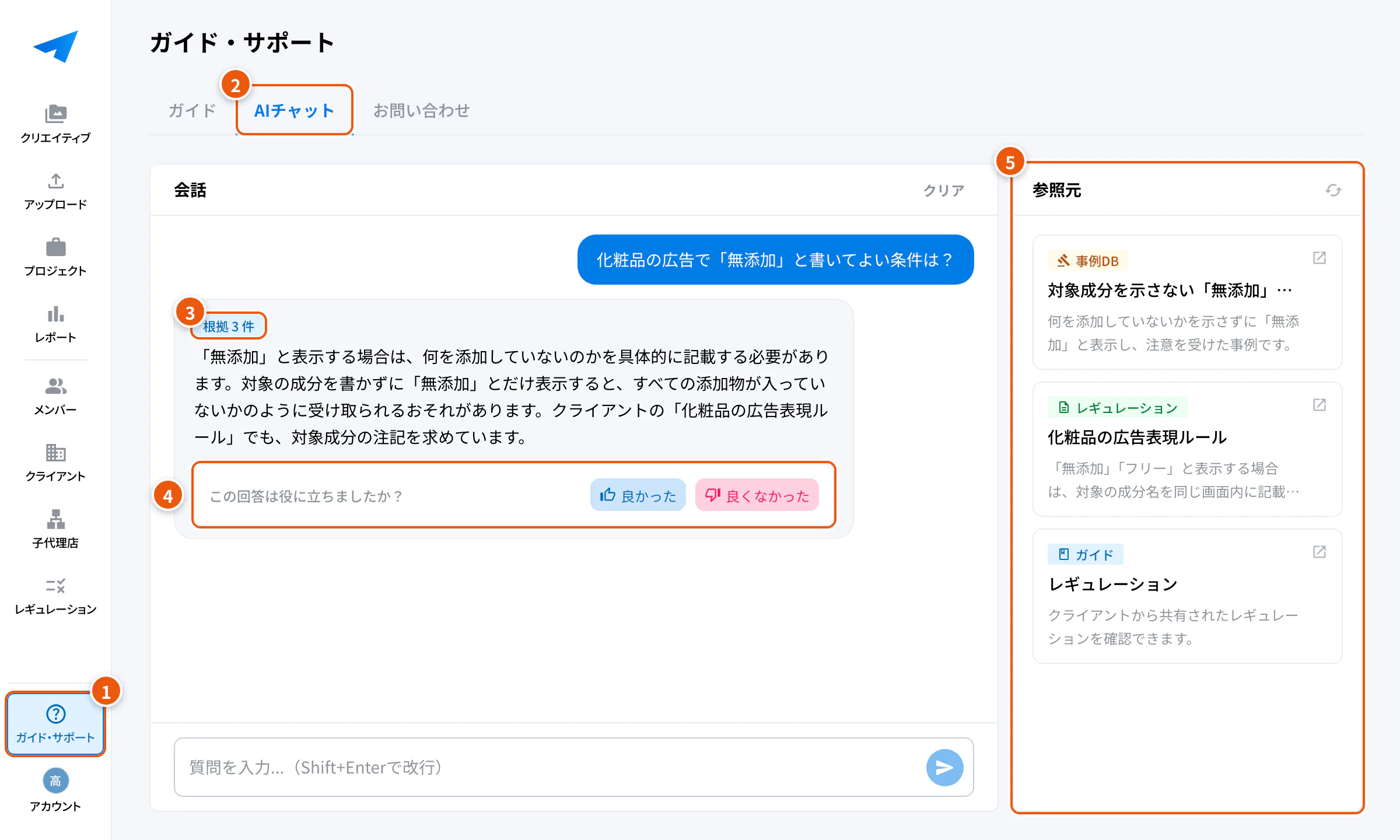Go to the アップロード page
The image size is (1400, 840).
coord(55,191)
